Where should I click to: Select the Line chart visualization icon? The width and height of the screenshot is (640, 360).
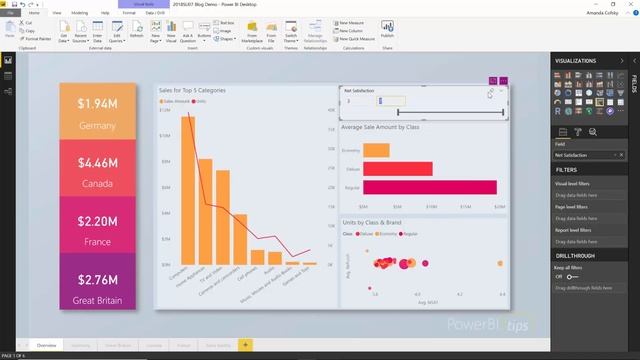[x=620, y=75]
